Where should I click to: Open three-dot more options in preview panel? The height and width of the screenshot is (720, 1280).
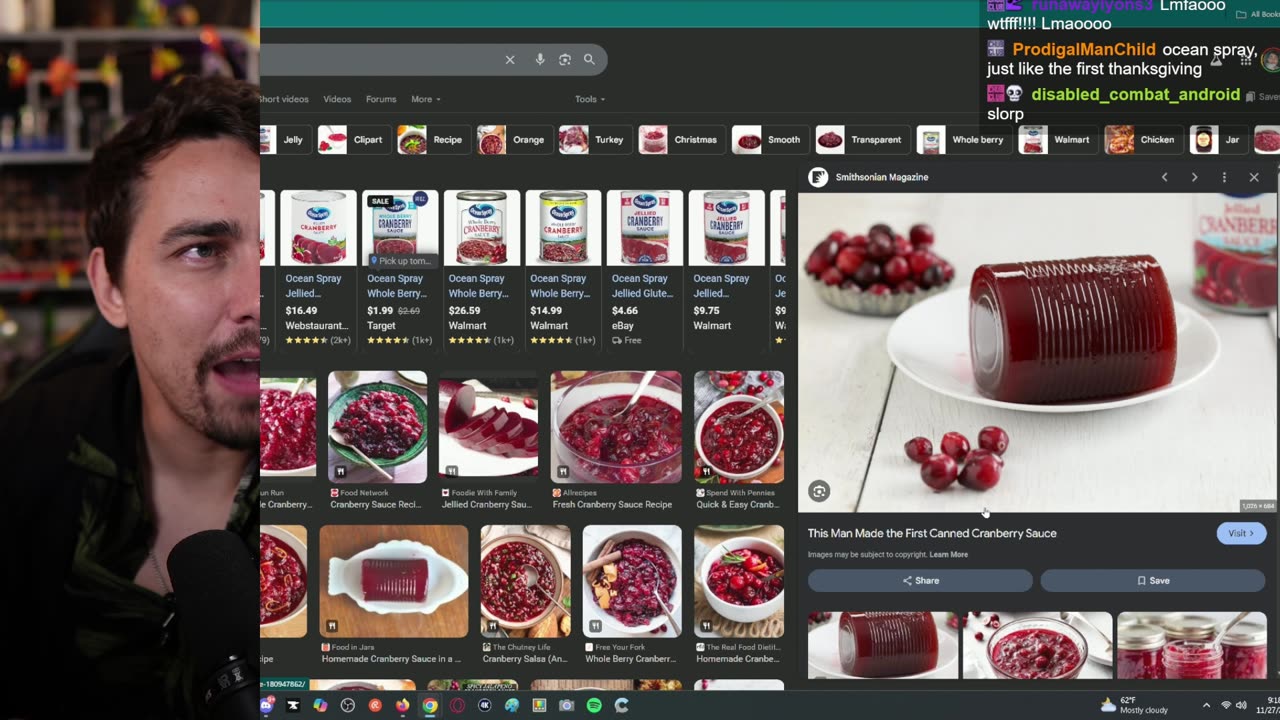coord(1224,177)
